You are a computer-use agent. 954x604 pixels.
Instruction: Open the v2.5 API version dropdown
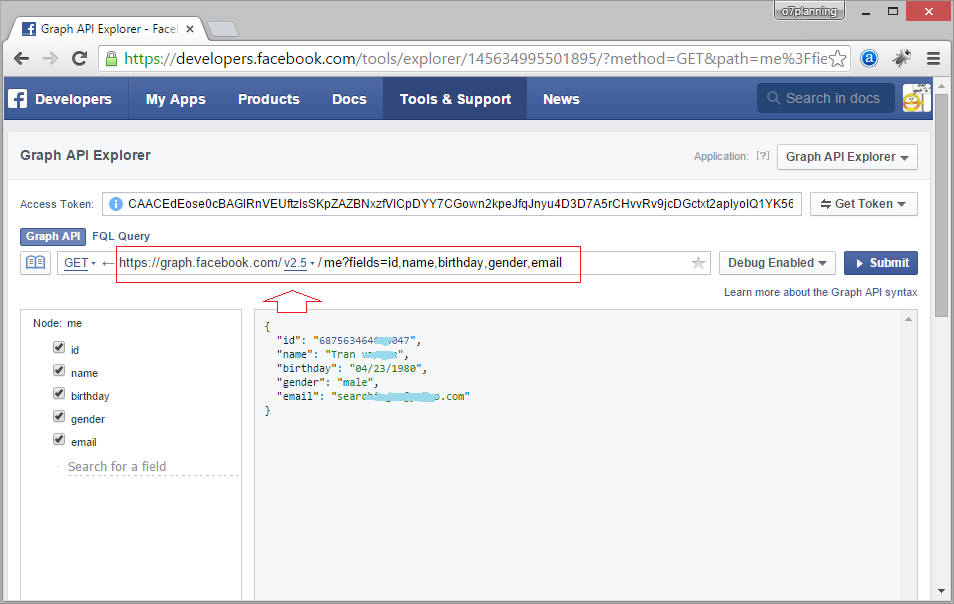pos(299,263)
